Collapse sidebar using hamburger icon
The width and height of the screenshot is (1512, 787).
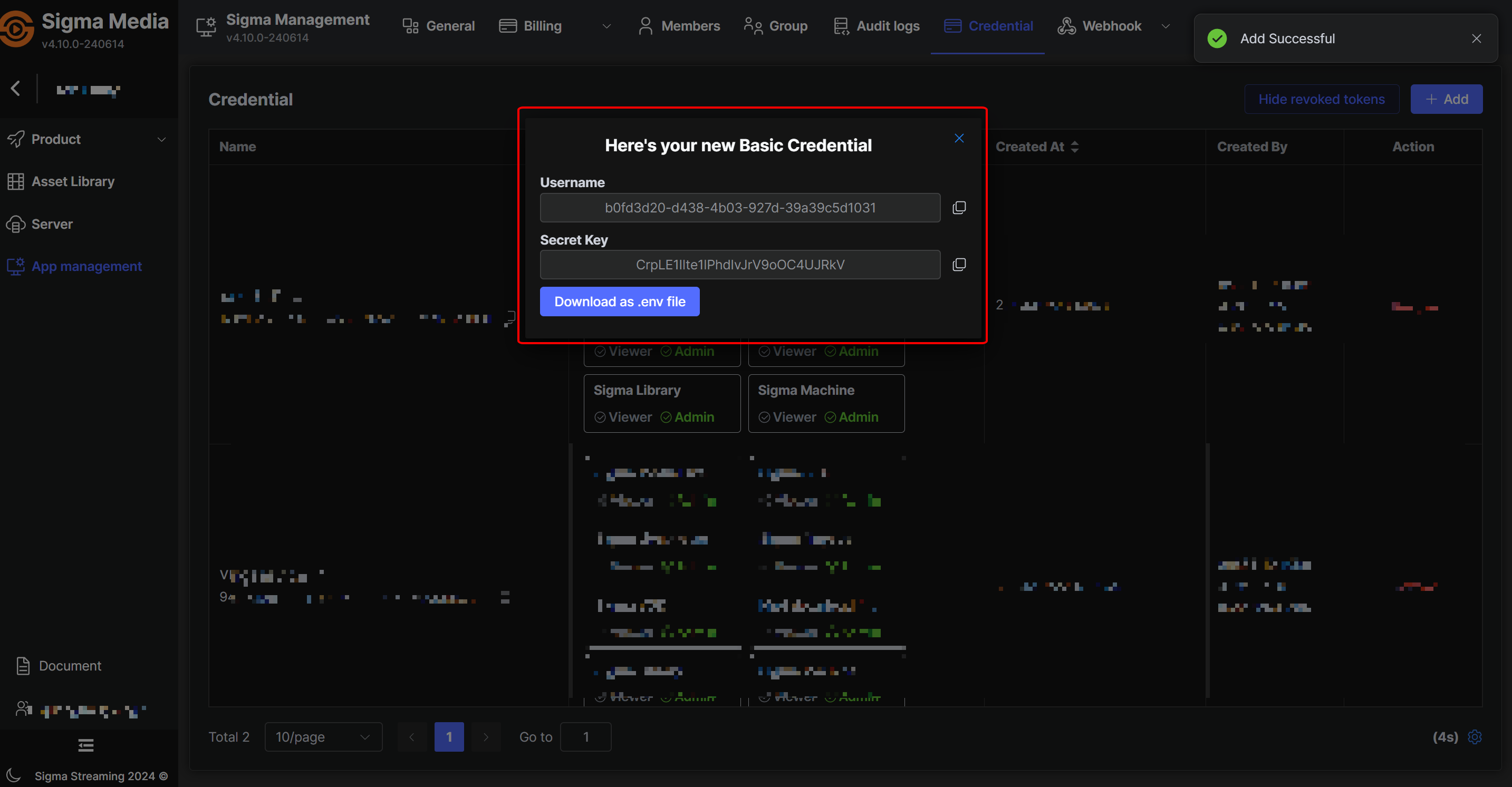point(85,745)
